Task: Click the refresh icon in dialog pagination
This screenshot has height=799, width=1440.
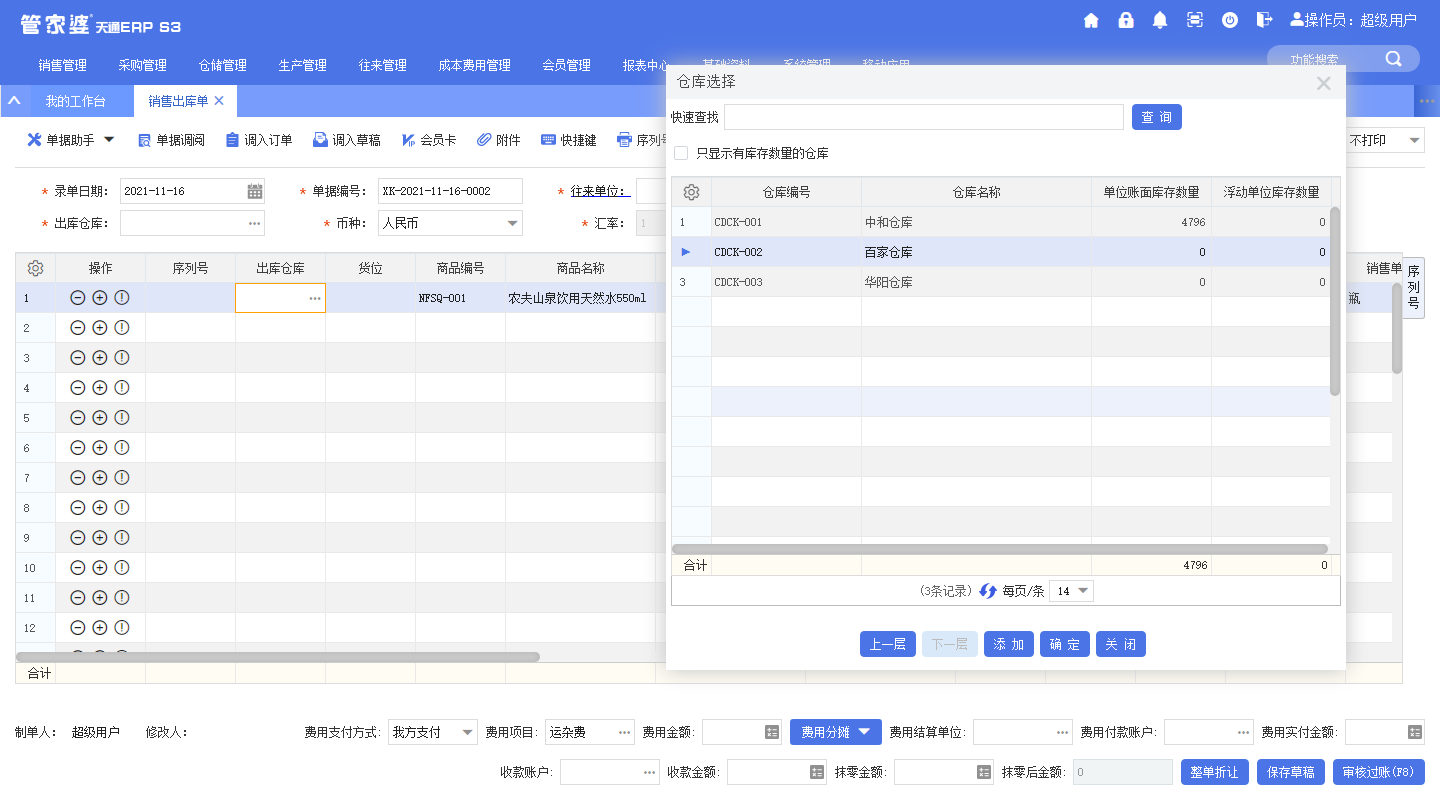Action: [x=988, y=591]
